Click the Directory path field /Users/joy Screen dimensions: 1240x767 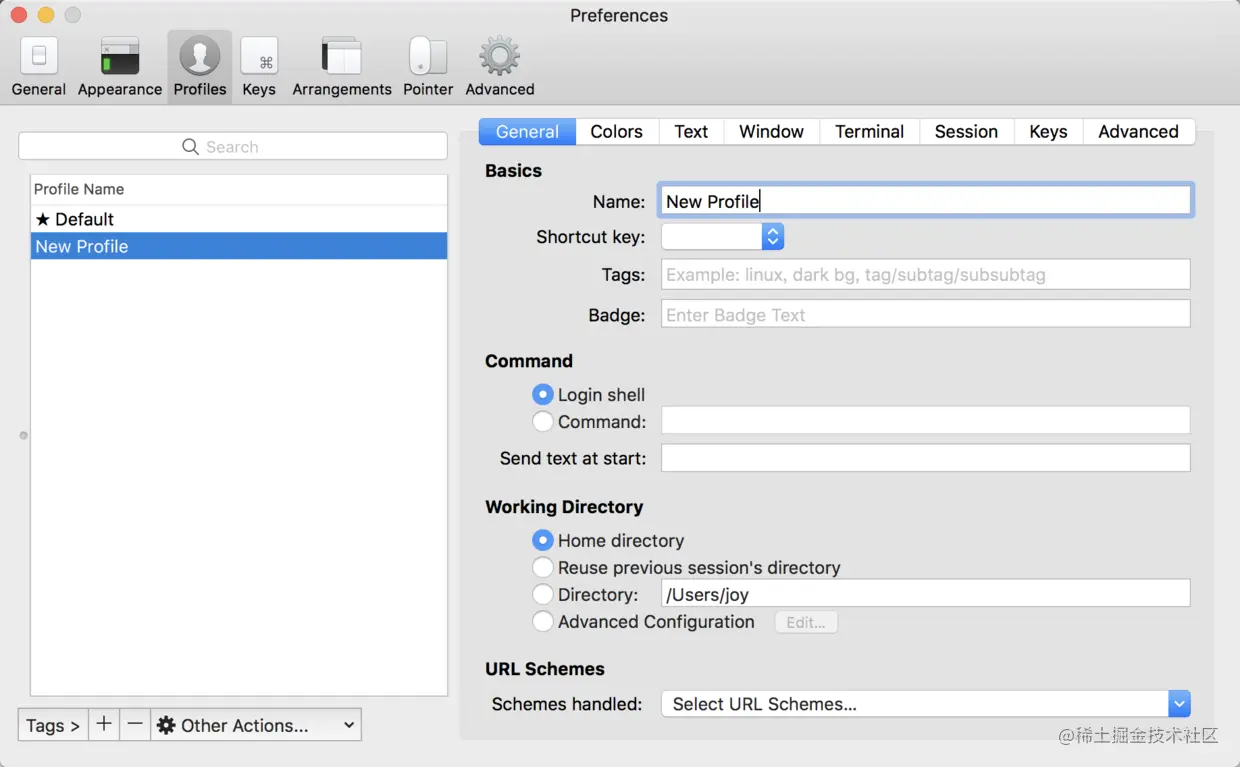coord(926,594)
